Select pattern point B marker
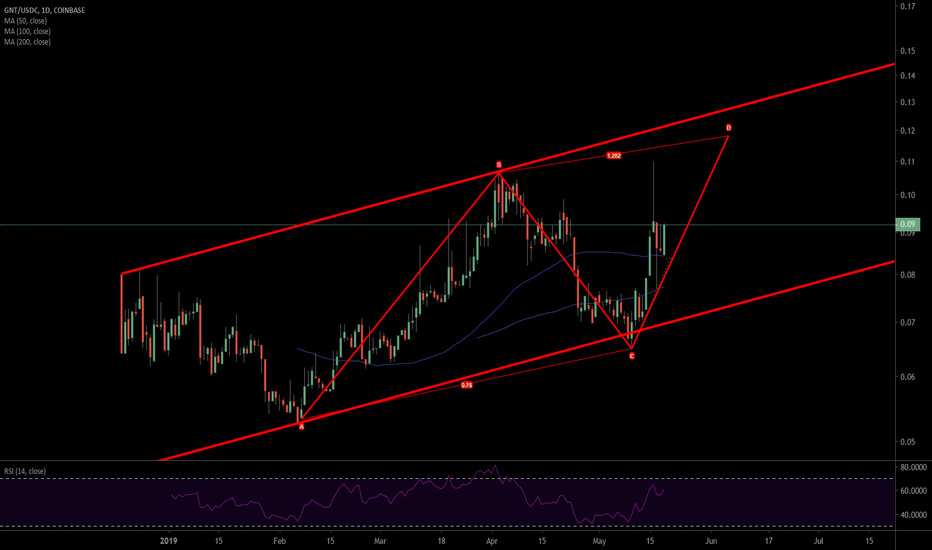The image size is (932, 550). [499, 165]
